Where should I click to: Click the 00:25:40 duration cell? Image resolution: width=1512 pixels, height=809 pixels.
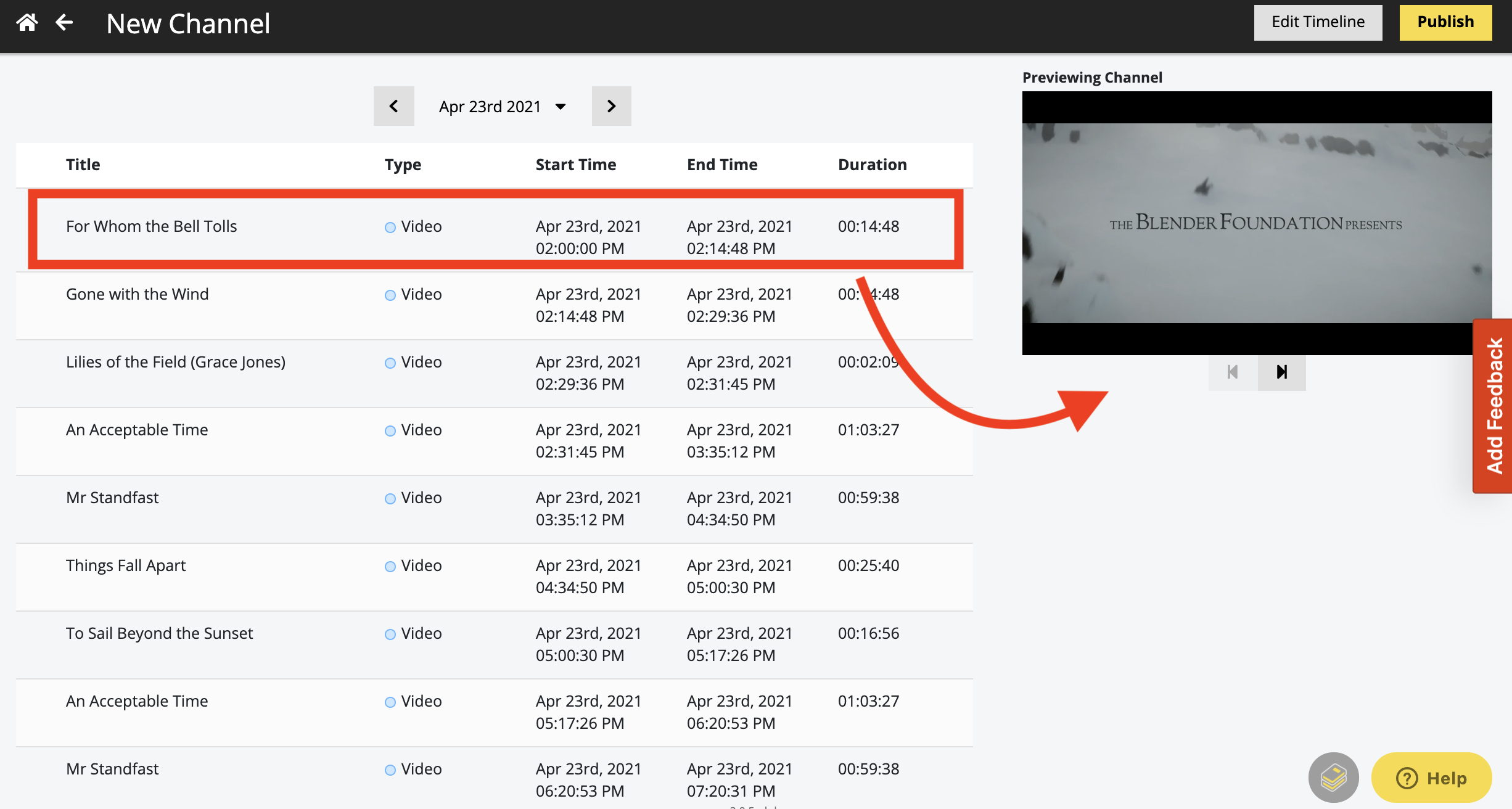868,565
